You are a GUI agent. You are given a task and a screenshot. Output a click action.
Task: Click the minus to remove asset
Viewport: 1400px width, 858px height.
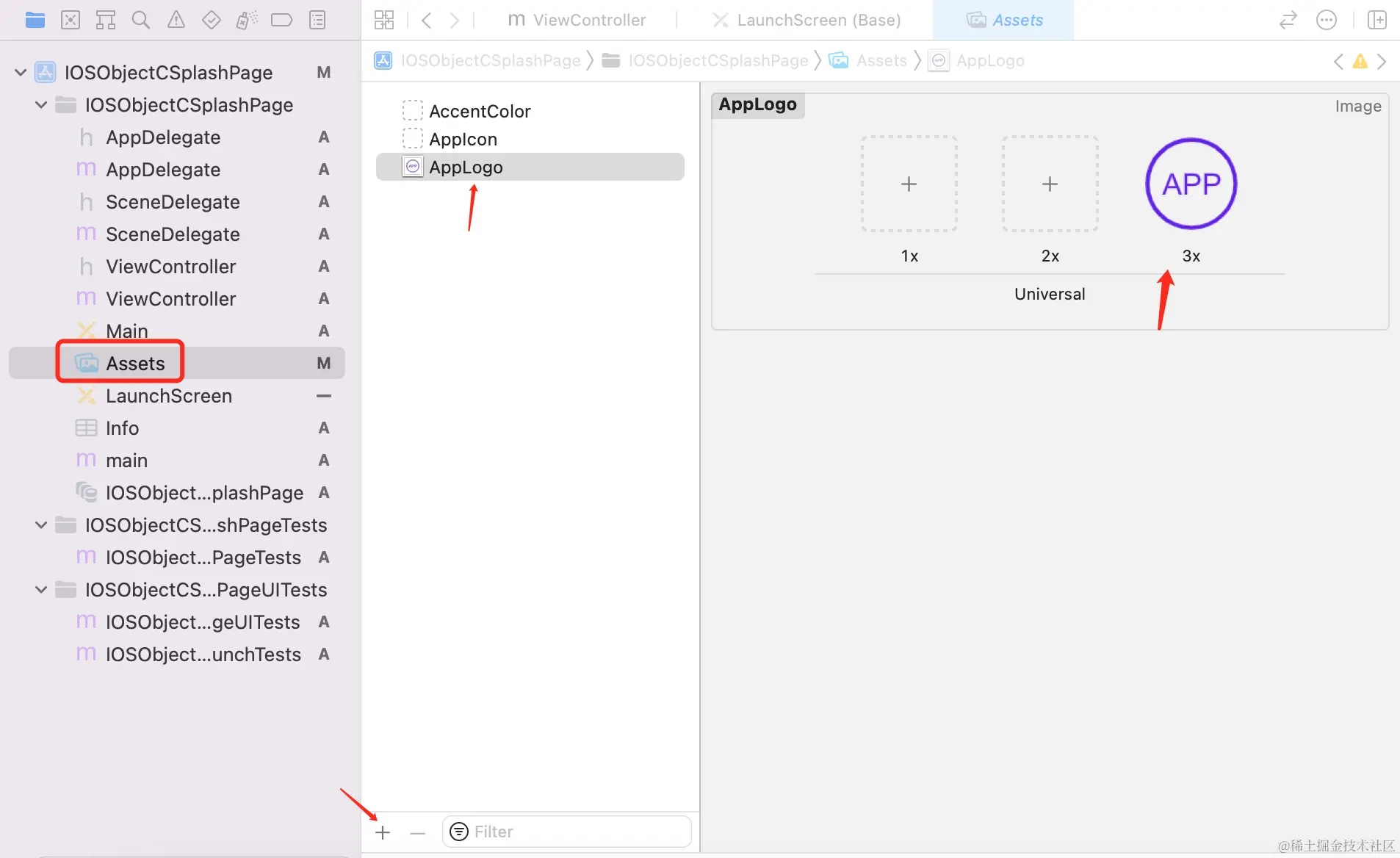point(418,832)
